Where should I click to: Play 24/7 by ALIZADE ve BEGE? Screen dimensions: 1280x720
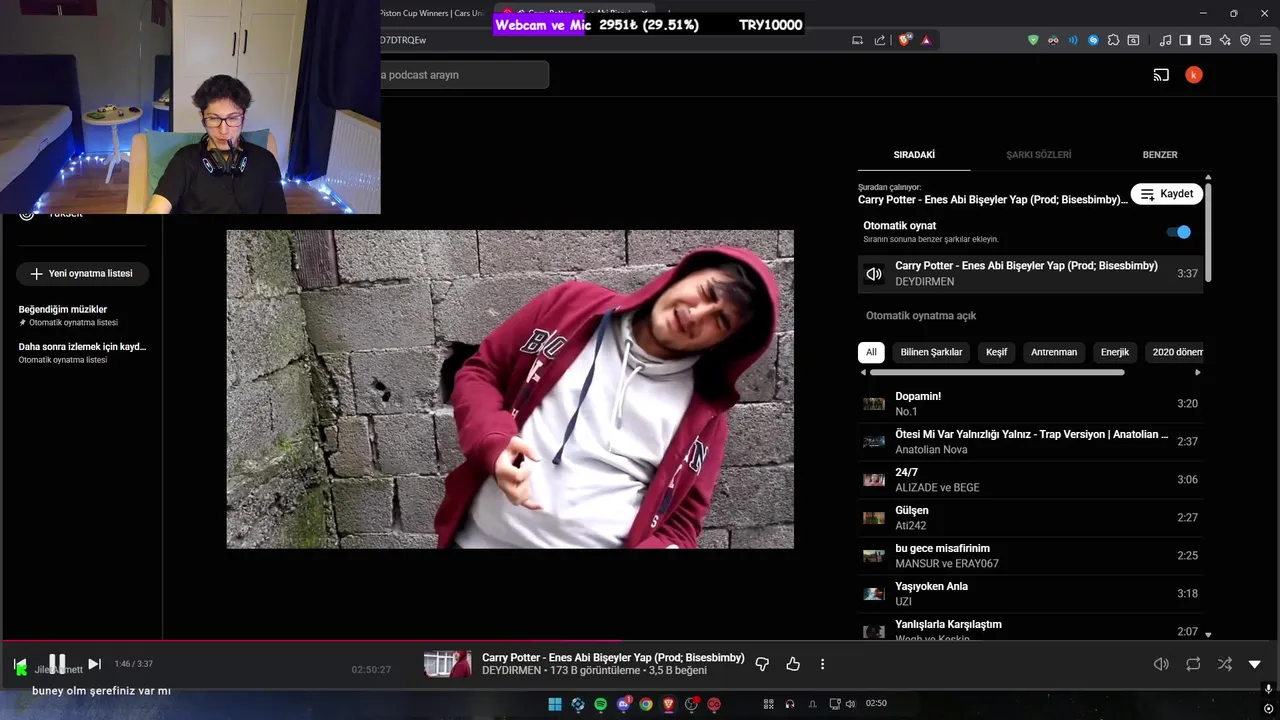[1030, 480]
